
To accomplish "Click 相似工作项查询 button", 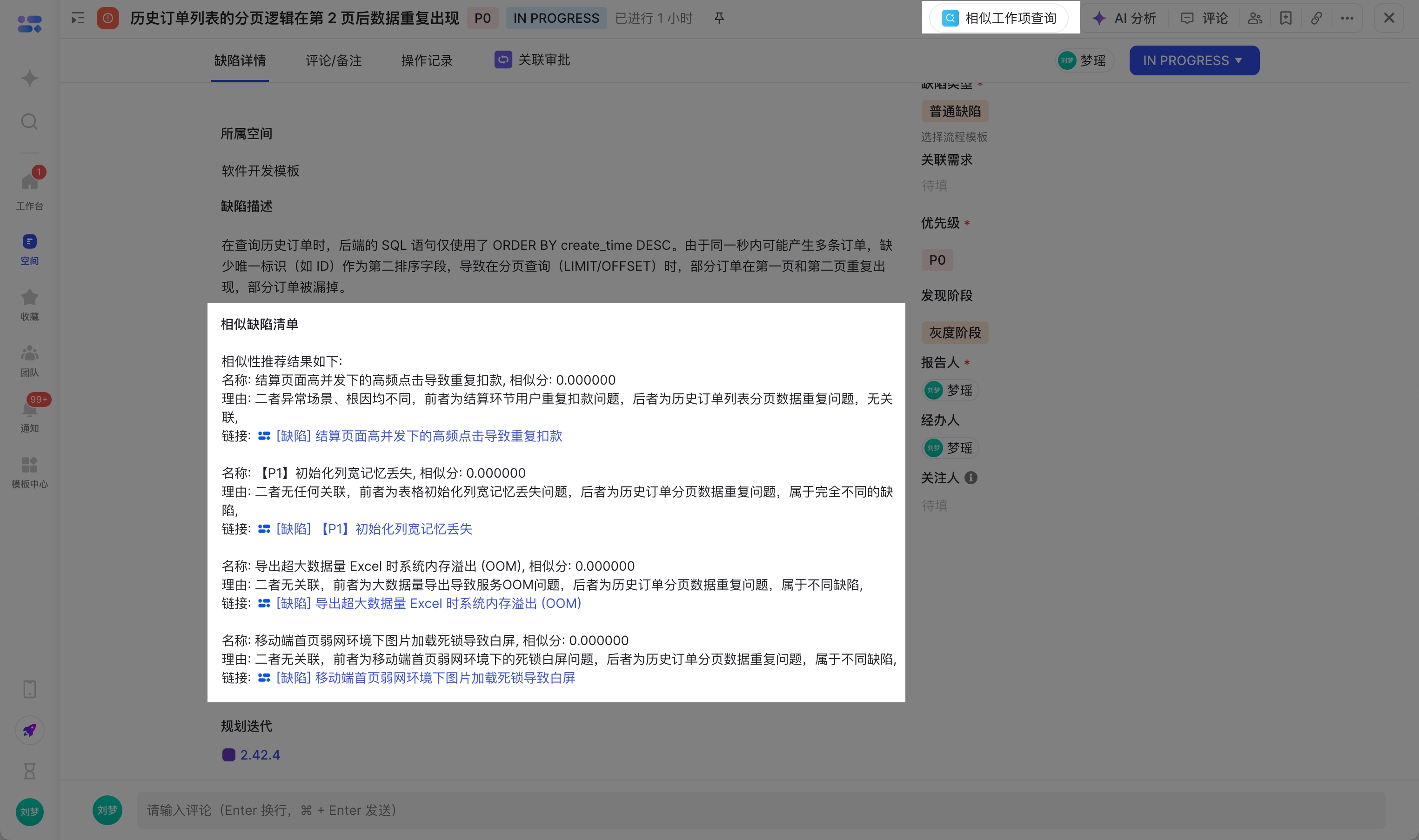I will tap(1000, 18).
